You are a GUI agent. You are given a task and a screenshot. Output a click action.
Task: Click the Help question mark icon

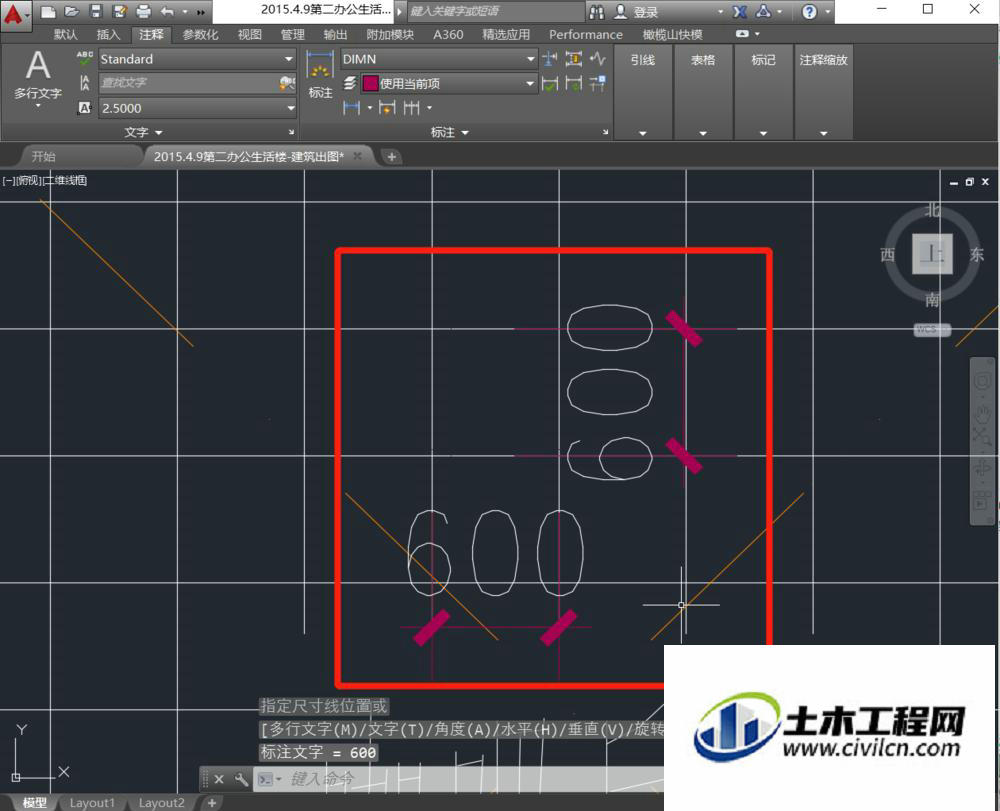pos(809,11)
